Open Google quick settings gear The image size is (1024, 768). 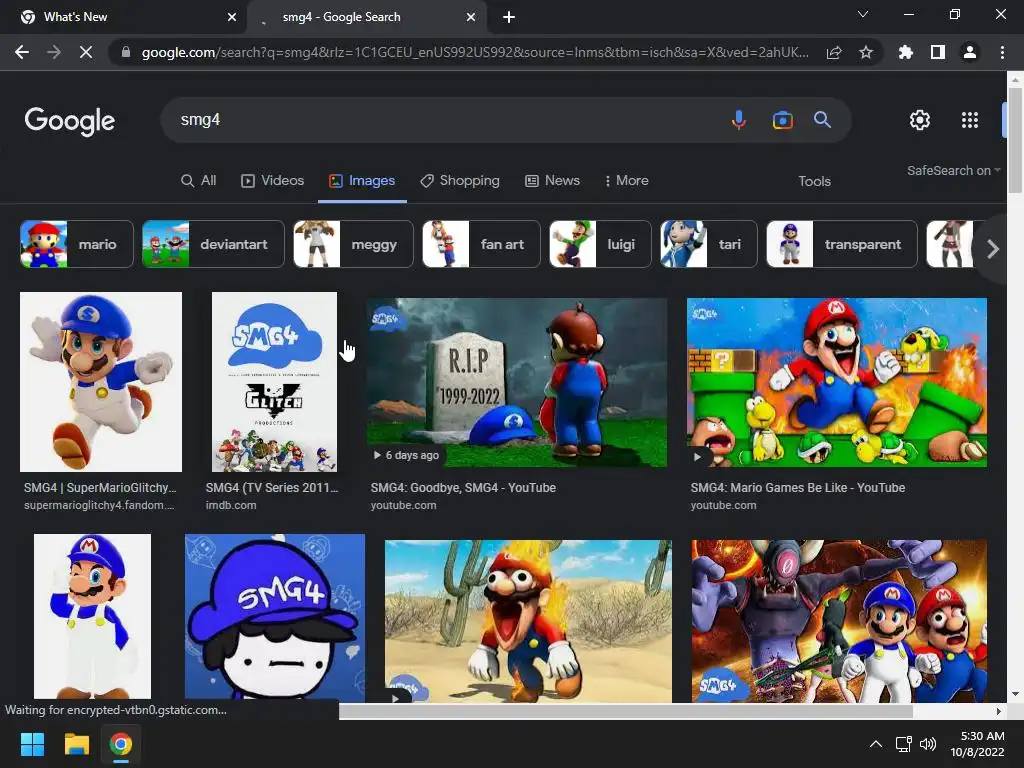[x=920, y=120]
